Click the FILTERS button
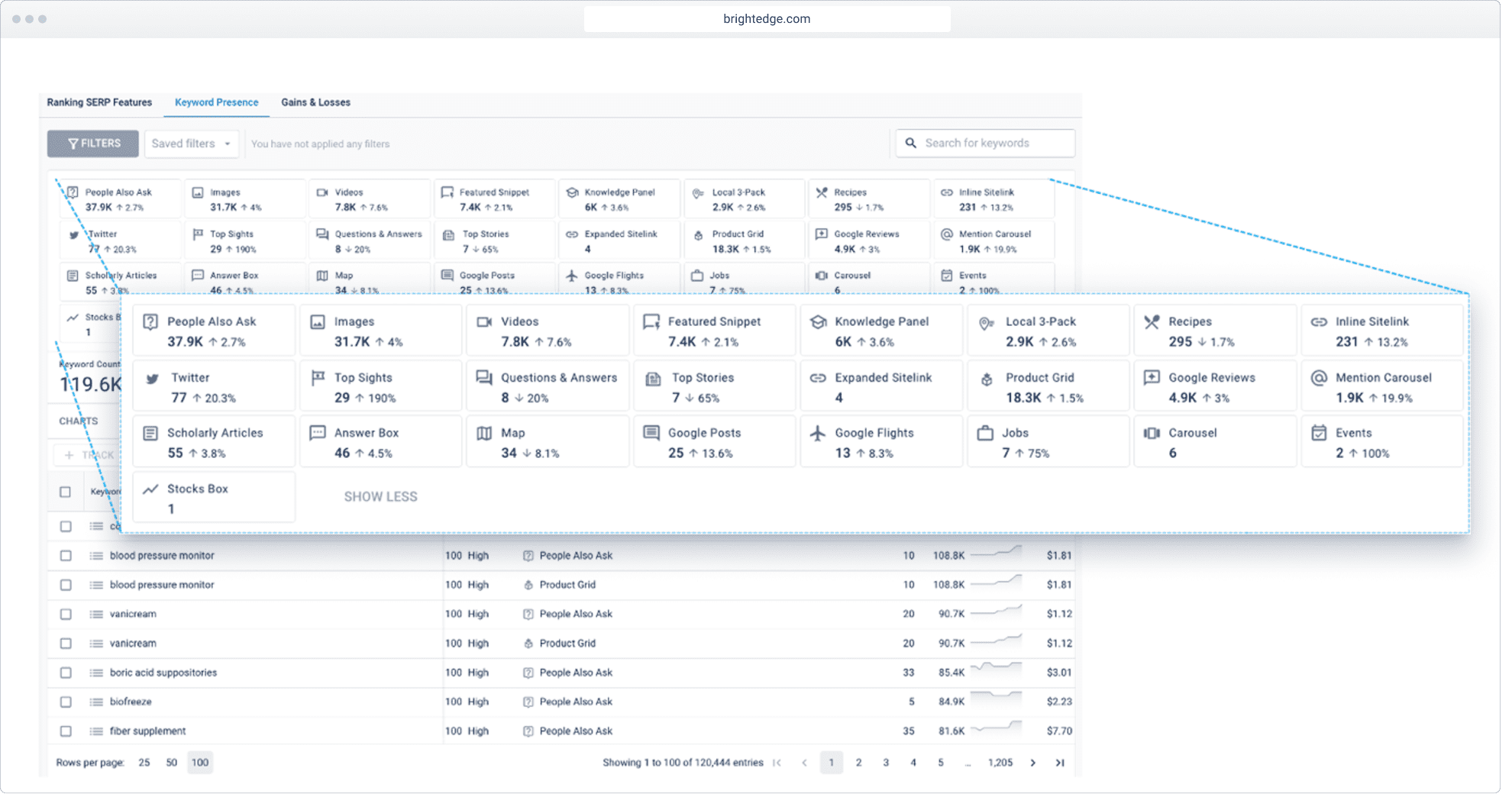1512x794 pixels. tap(93, 144)
